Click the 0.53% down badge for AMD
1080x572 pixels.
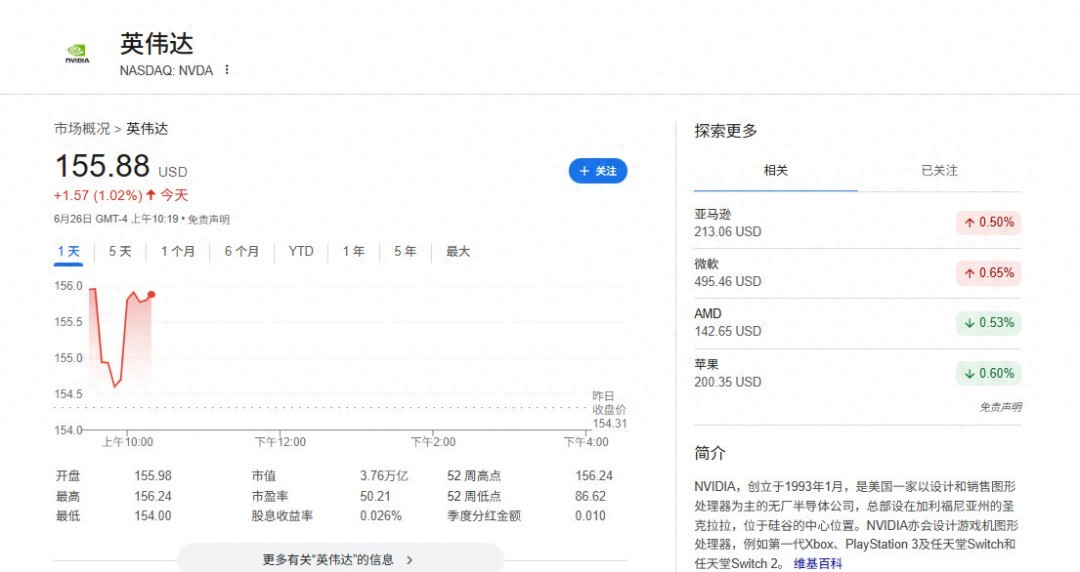pos(988,323)
